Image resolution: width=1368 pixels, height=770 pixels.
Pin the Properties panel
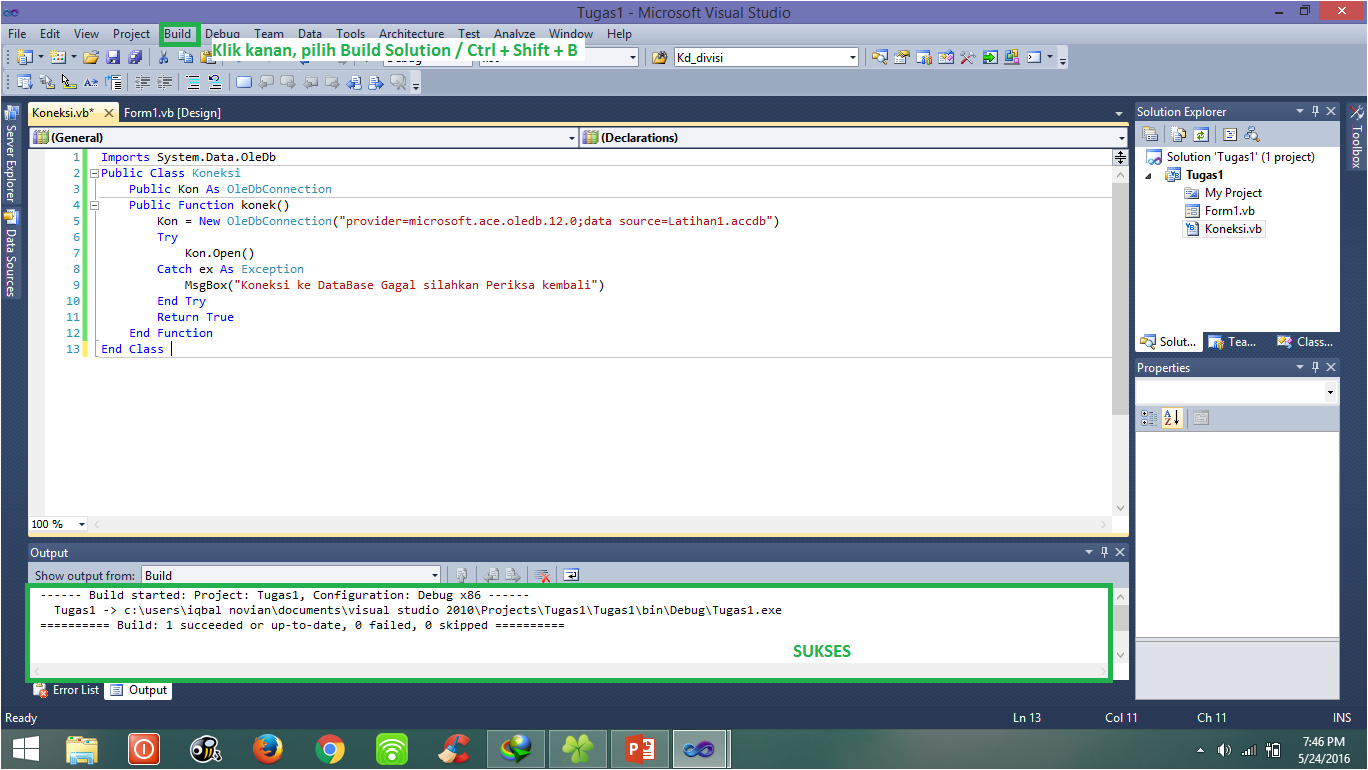click(1315, 366)
